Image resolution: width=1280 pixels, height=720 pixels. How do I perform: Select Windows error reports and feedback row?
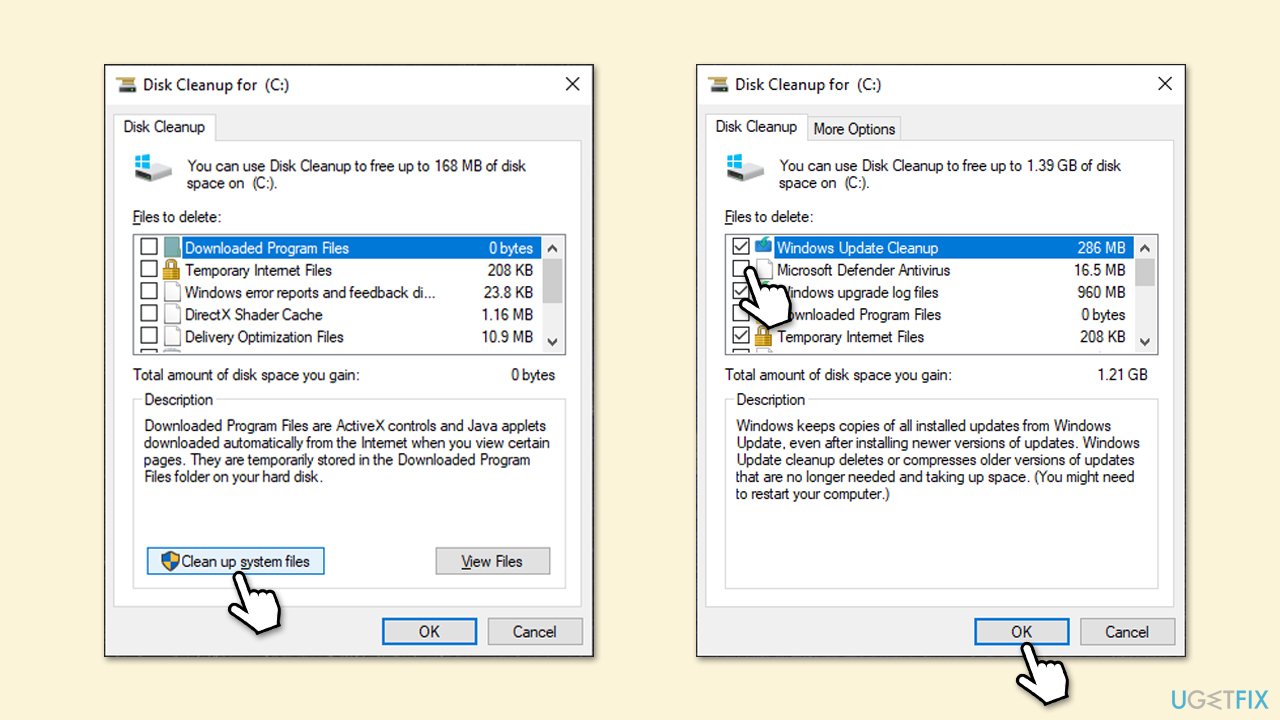pos(339,292)
